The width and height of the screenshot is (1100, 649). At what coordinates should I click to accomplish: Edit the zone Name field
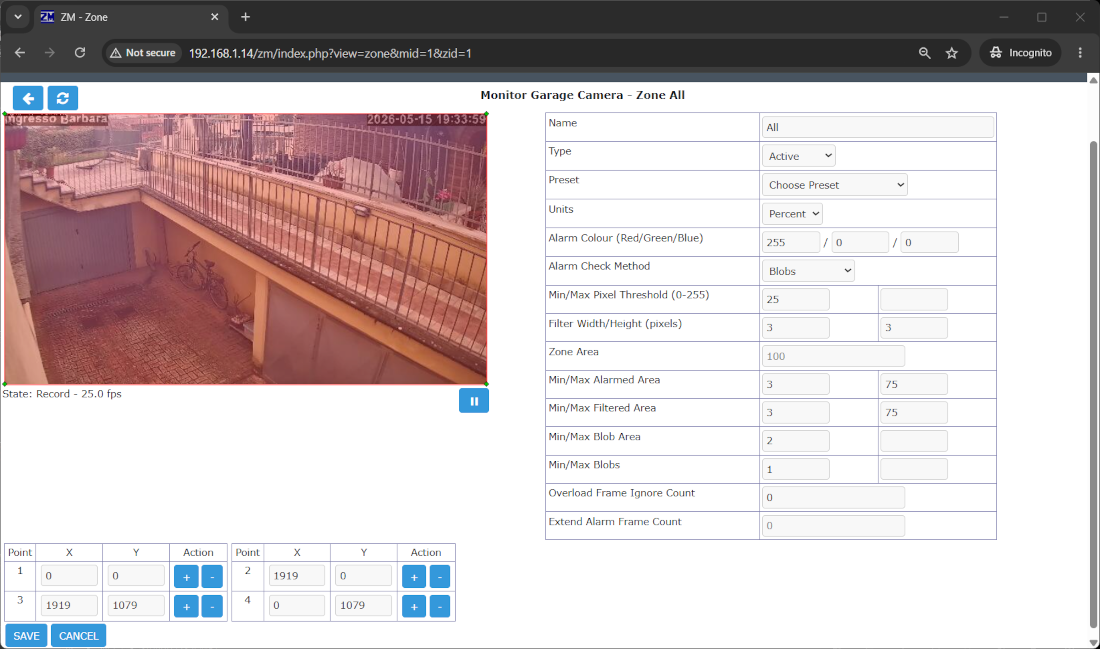(878, 127)
